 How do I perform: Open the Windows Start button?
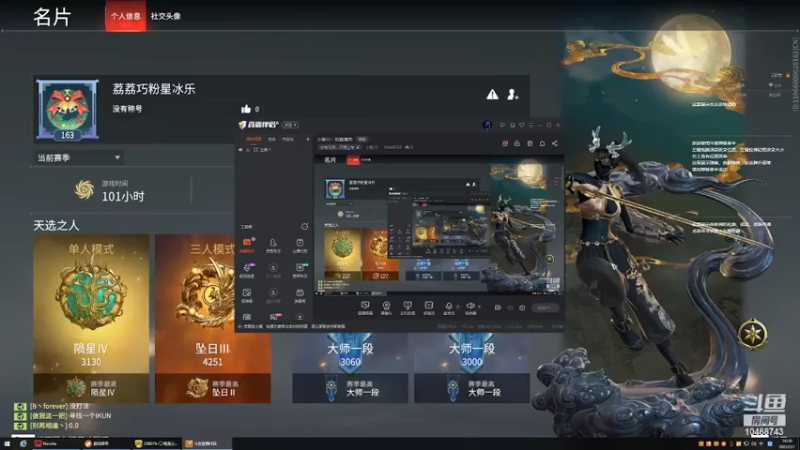coord(7,444)
